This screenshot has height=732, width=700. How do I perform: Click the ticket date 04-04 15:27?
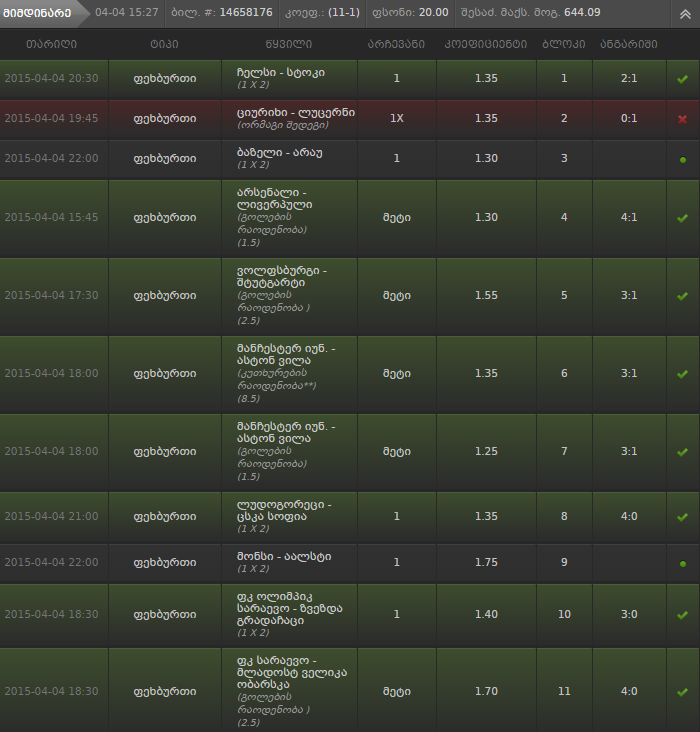[x=127, y=12]
